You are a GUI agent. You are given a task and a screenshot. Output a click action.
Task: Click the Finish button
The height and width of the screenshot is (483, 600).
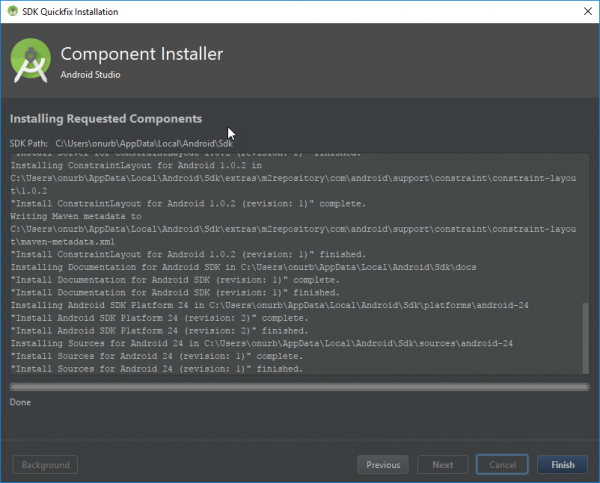562,465
